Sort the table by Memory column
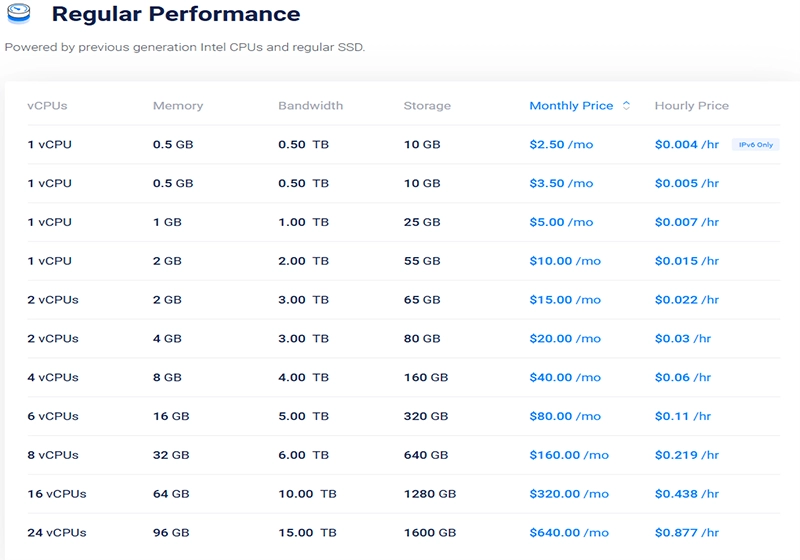800x560 pixels. pyautogui.click(x=178, y=105)
